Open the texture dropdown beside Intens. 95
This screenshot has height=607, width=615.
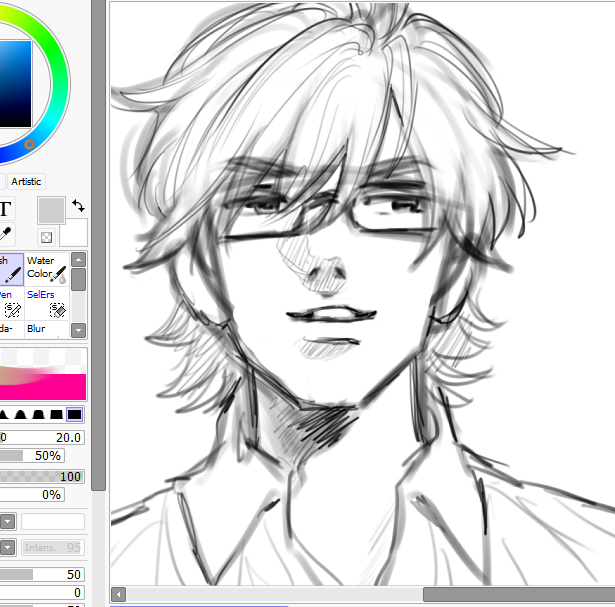point(7,547)
